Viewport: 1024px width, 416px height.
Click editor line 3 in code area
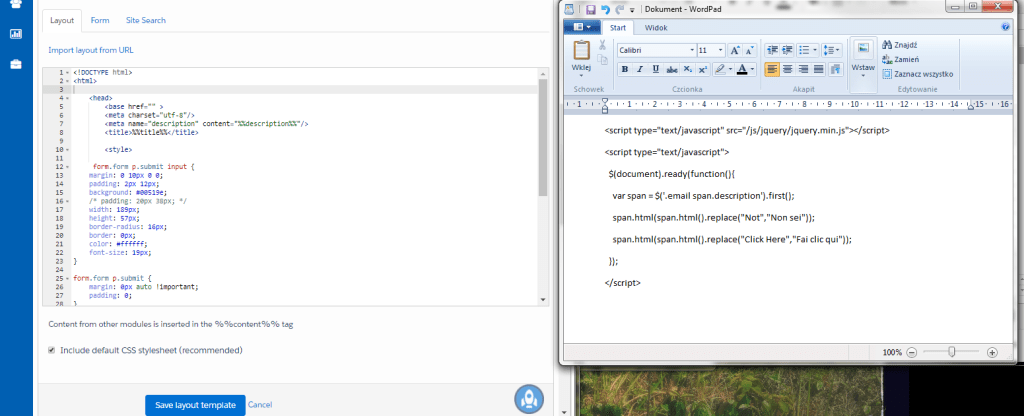pos(304,89)
